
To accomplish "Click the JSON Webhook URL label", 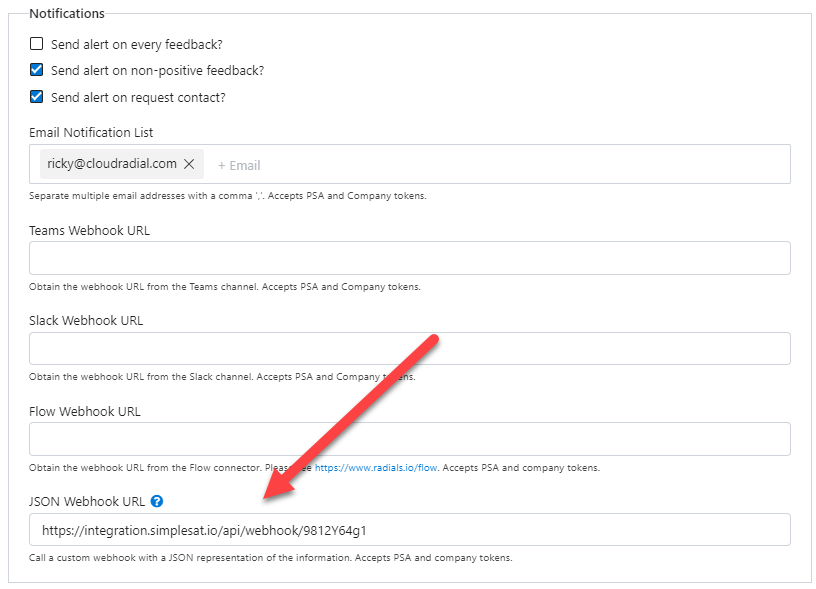I will coord(87,502).
